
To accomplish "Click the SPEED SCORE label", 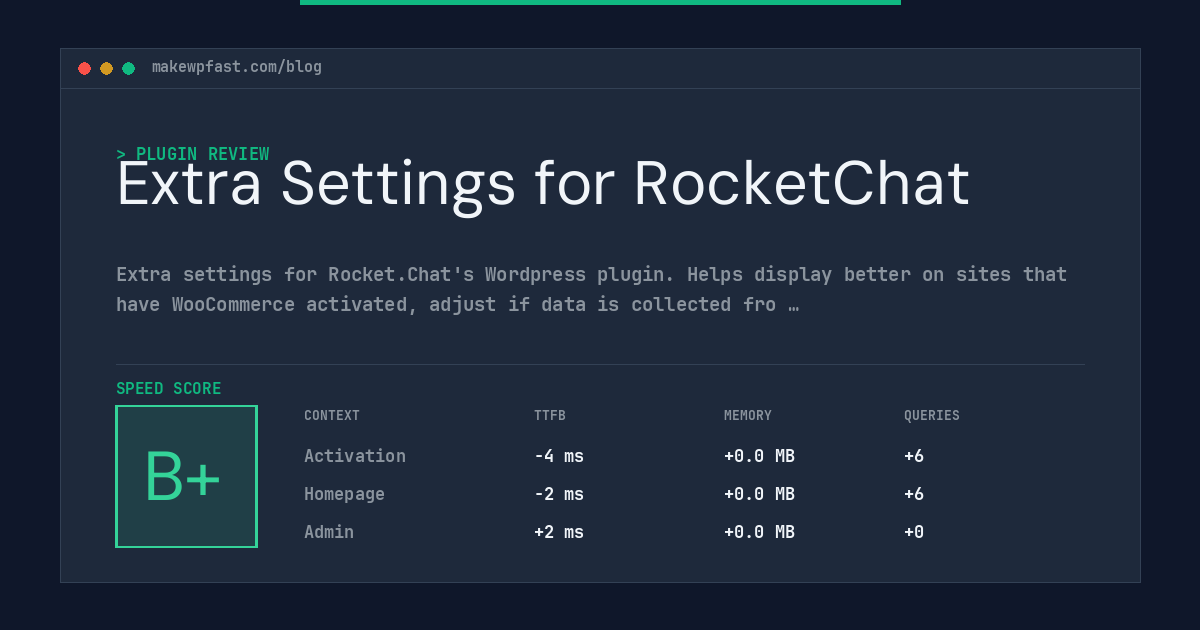I will [x=169, y=389].
